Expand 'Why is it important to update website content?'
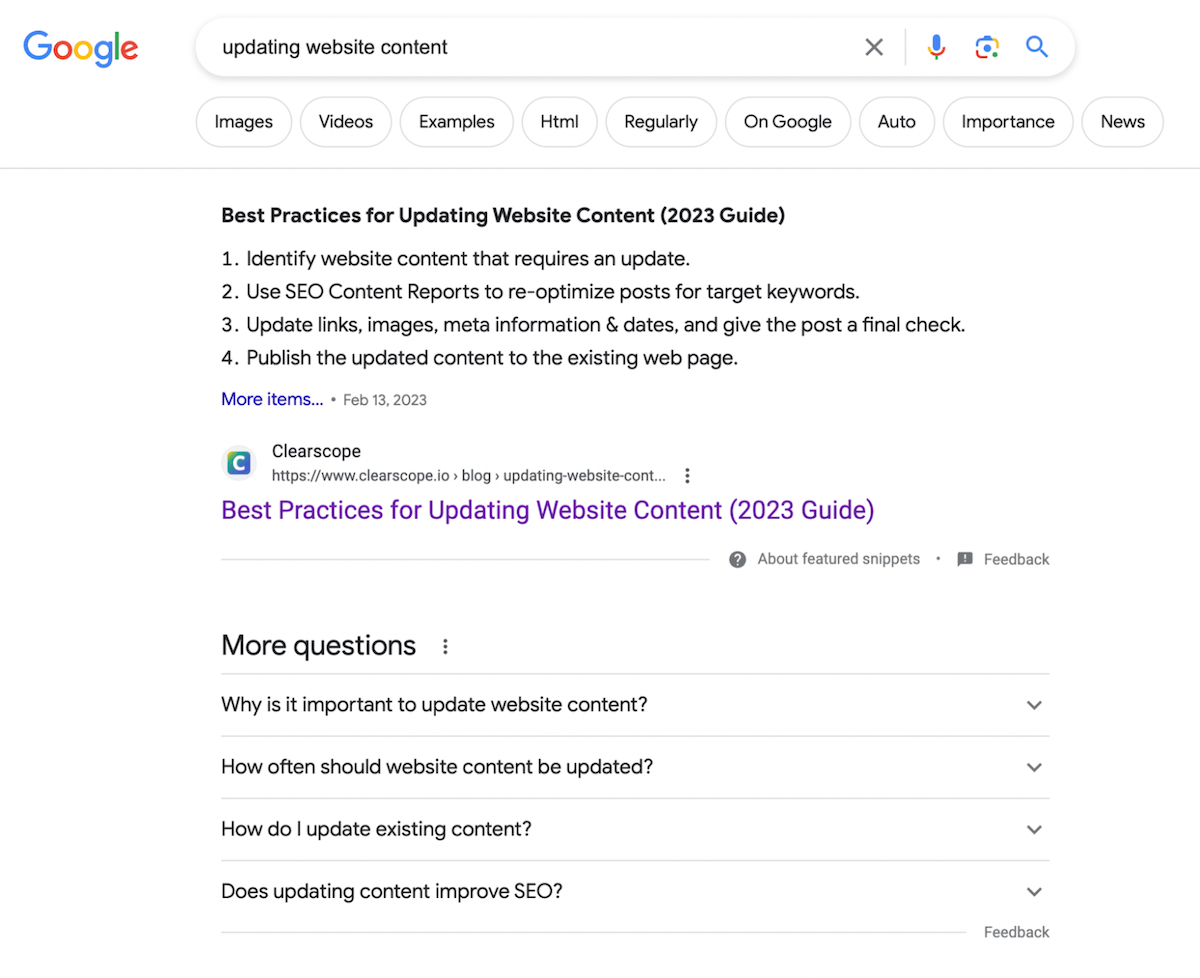The height and width of the screenshot is (978, 1200). coord(1034,705)
